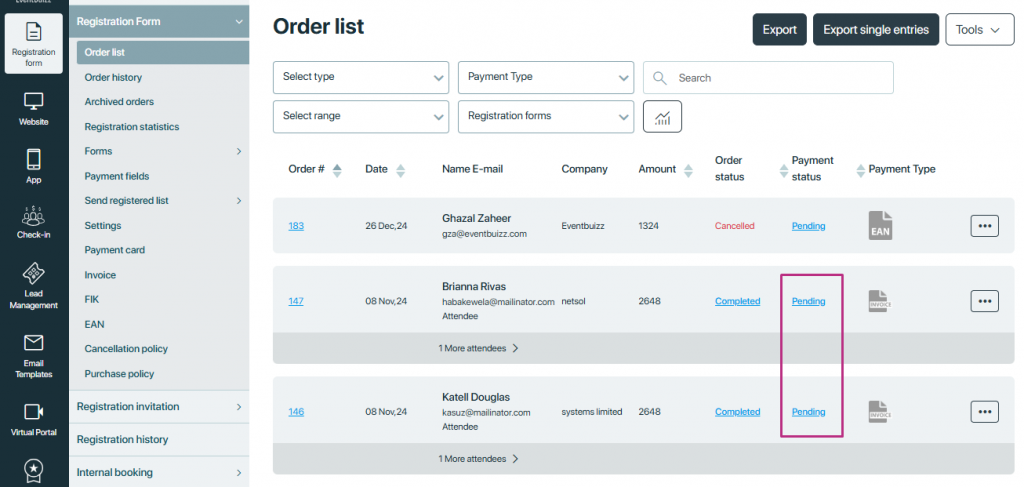Open the Lead Management sidebar icon
Image resolution: width=1024 pixels, height=487 pixels.
(x=33, y=286)
